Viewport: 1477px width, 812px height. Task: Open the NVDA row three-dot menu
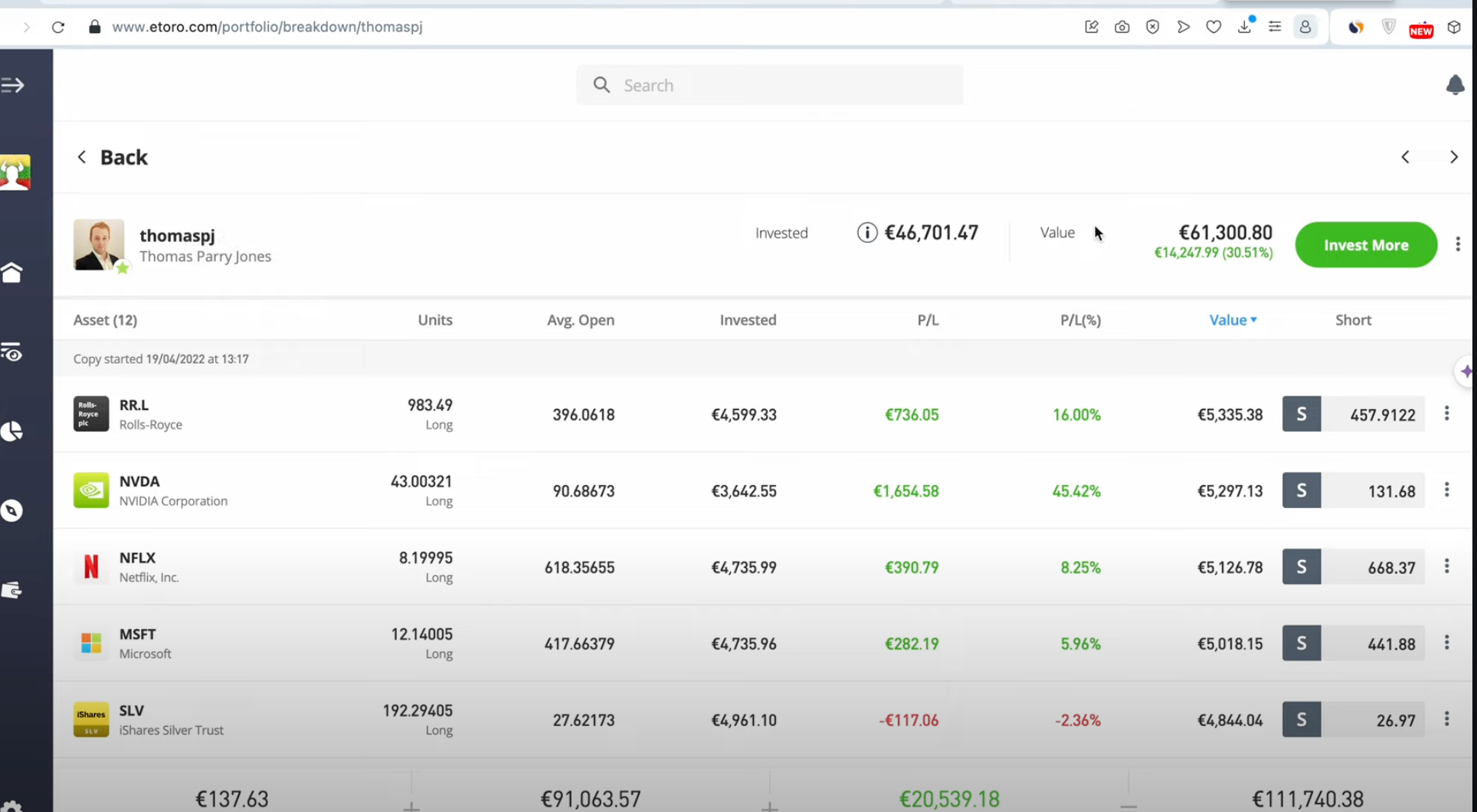pos(1446,490)
